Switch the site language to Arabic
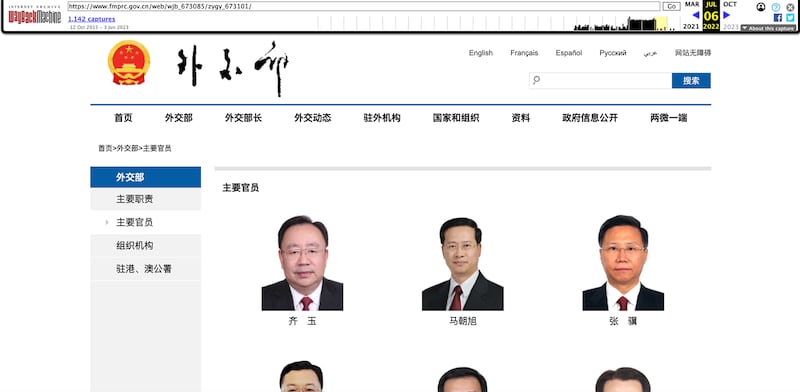This screenshot has height=392, width=800. (650, 53)
